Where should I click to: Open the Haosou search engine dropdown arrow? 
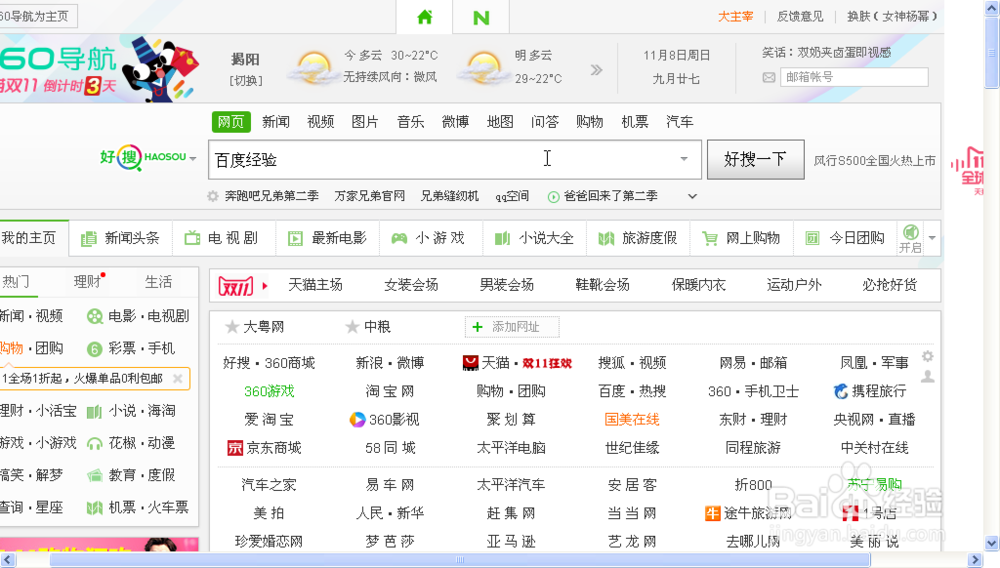click(193, 158)
